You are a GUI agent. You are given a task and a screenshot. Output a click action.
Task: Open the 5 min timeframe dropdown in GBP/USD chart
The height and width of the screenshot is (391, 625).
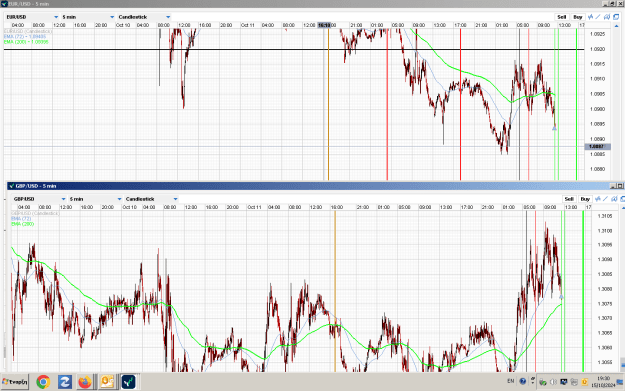click(x=95, y=199)
